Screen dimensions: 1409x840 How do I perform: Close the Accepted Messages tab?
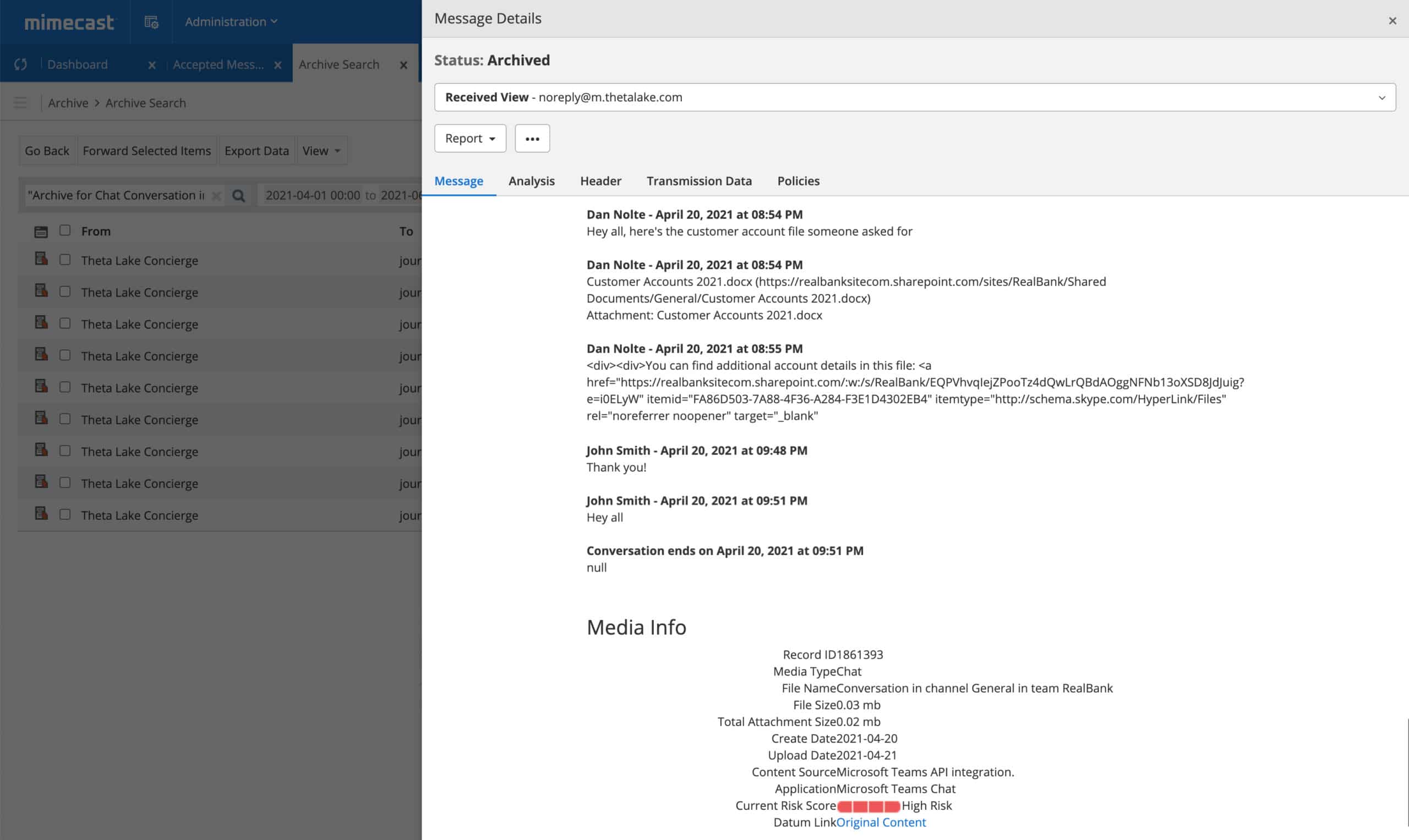[277, 65]
